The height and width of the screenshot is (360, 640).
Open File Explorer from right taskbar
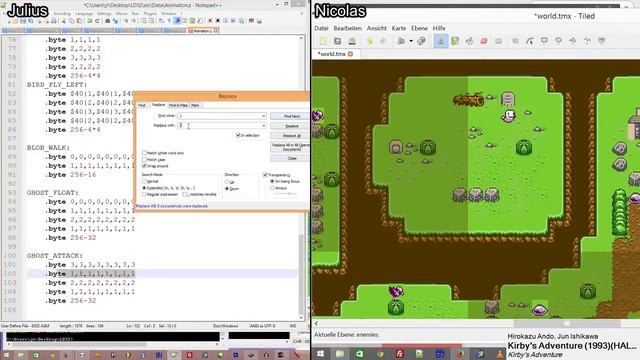coord(340,353)
